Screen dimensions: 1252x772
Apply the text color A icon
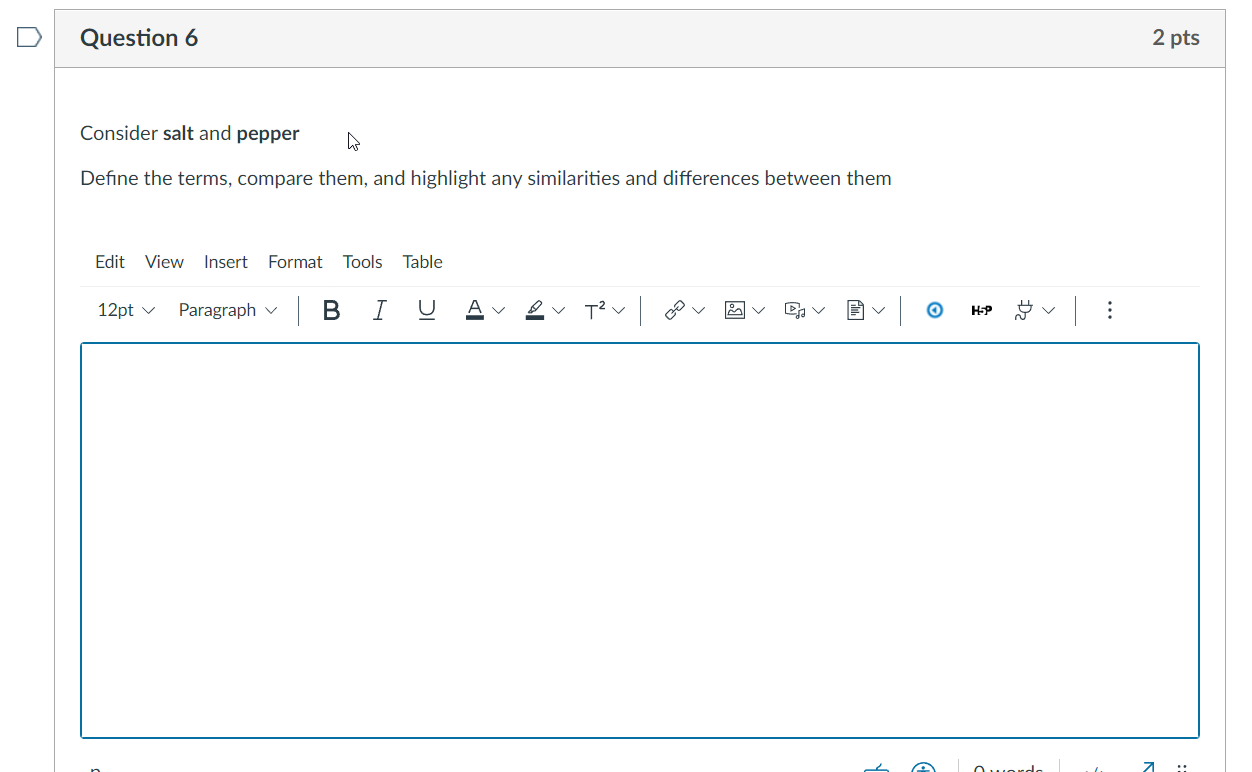click(475, 311)
